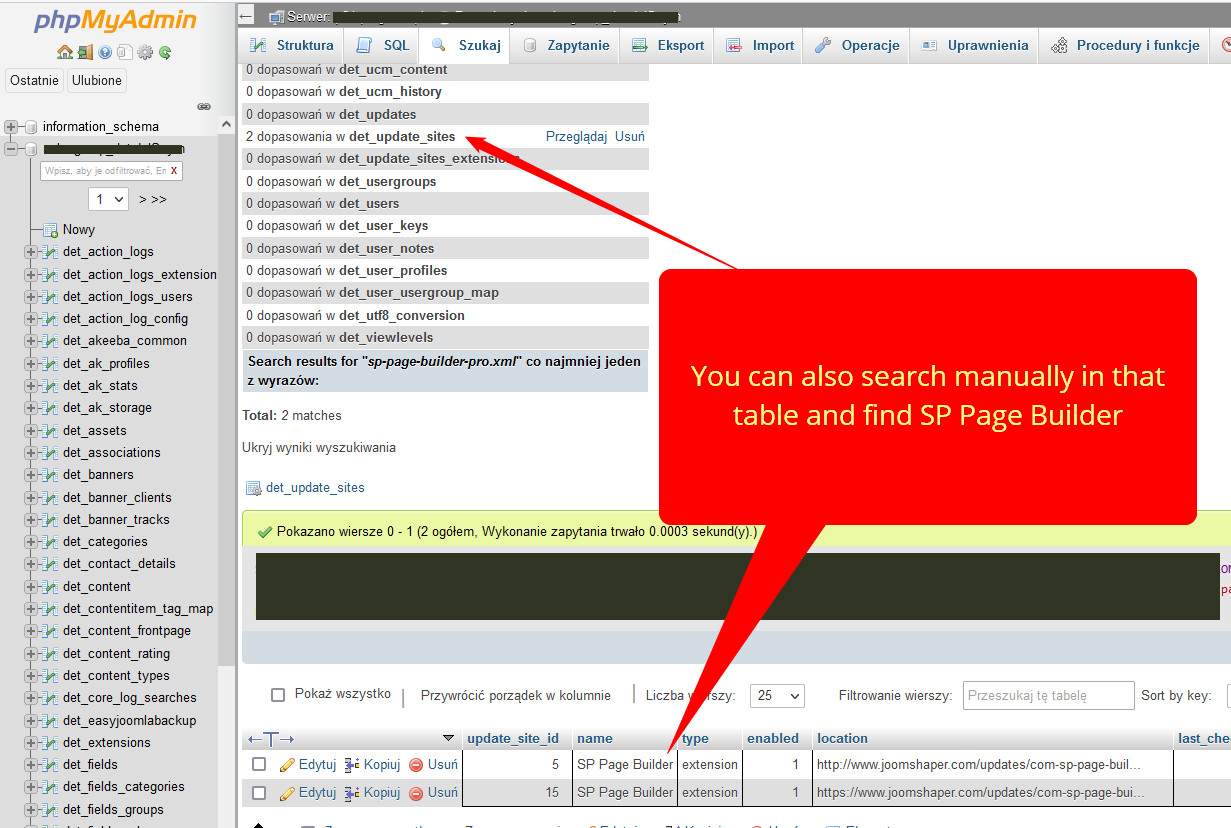Open the row count dropdown showing 25
The width and height of the screenshot is (1231, 828).
(x=776, y=696)
